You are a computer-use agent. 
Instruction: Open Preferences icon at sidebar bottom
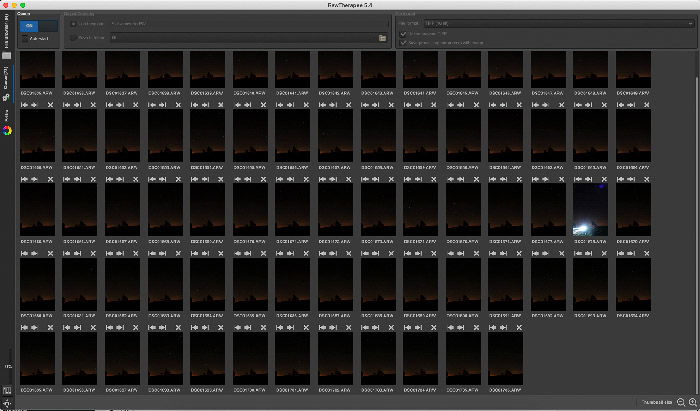(7, 390)
